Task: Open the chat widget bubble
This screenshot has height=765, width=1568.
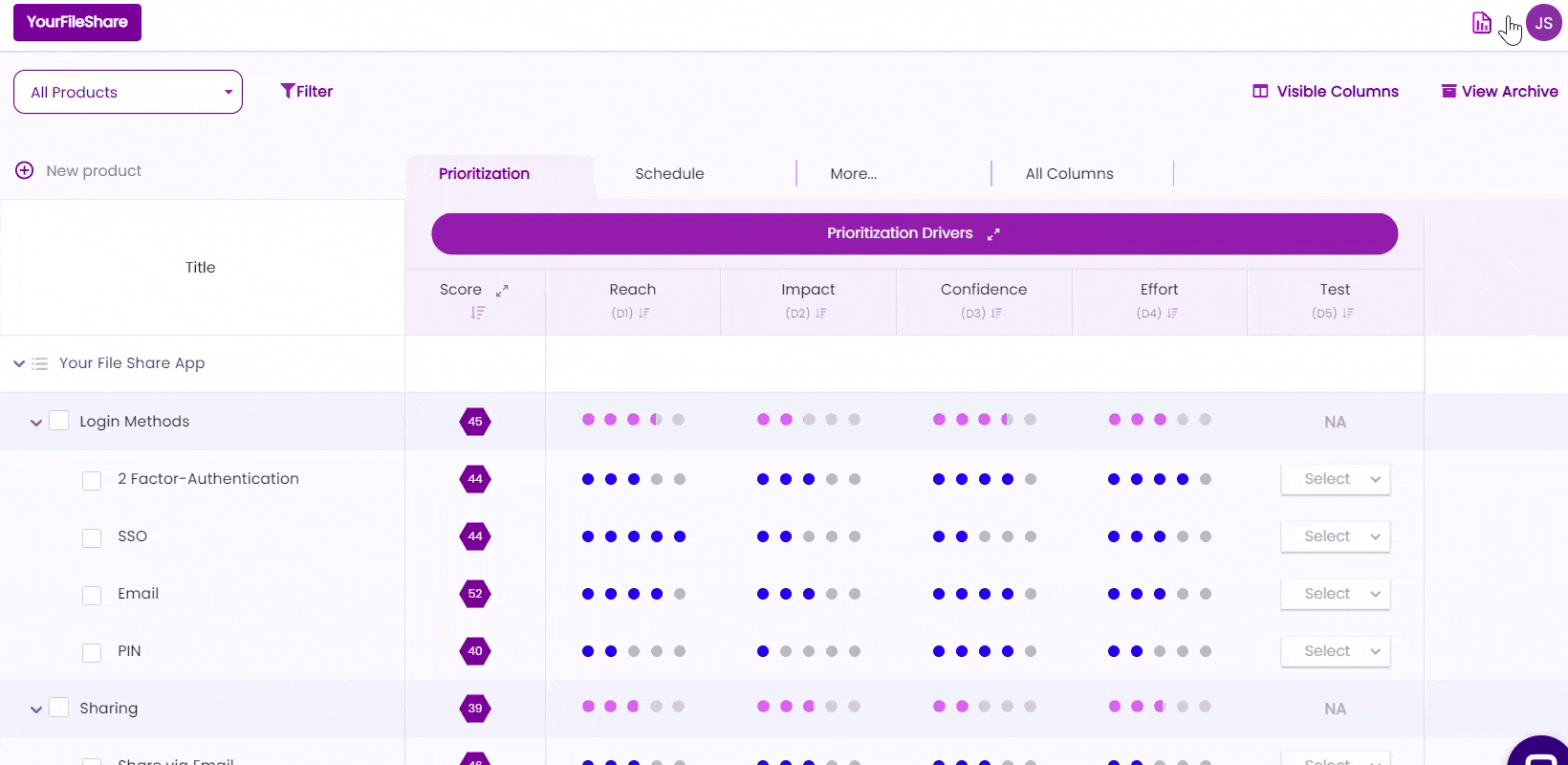Action: 1539,752
